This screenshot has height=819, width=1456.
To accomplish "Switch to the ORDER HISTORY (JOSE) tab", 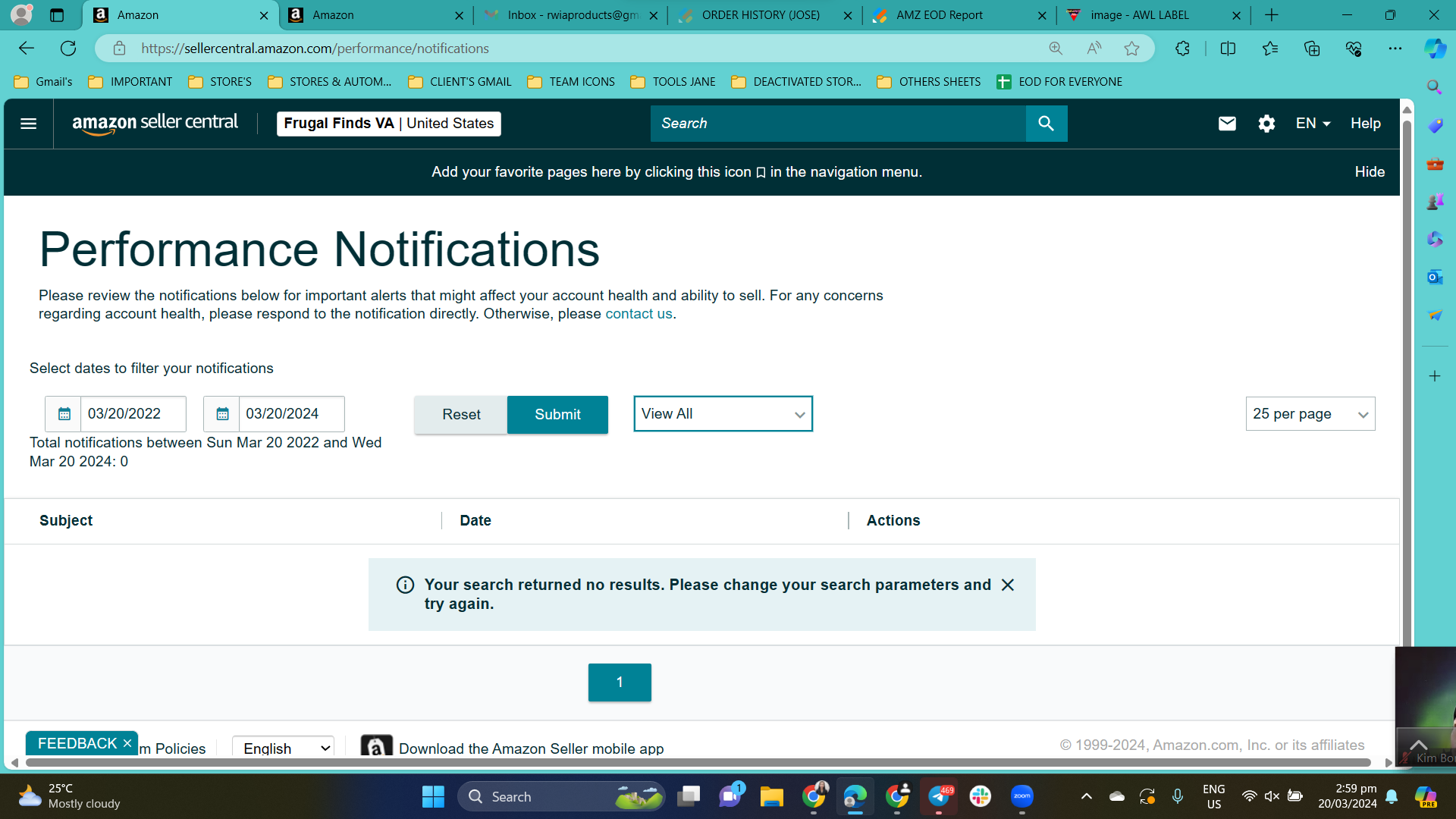I will 764,15.
